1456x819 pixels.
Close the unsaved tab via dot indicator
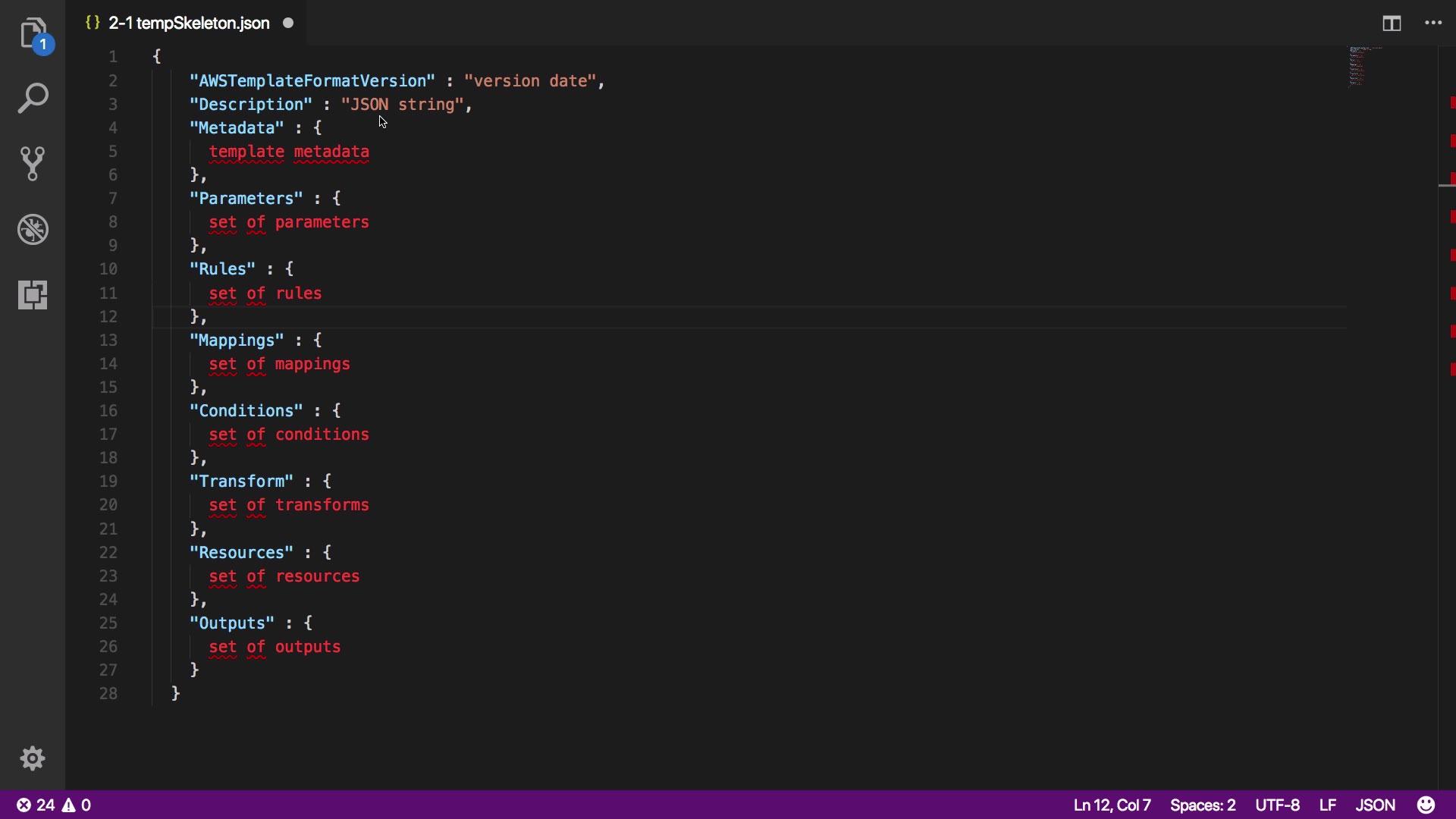coord(288,24)
